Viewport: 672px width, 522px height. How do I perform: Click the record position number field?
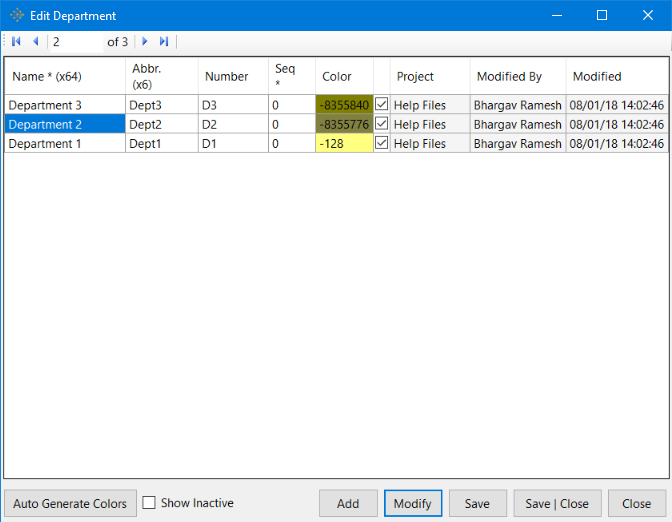point(77,42)
